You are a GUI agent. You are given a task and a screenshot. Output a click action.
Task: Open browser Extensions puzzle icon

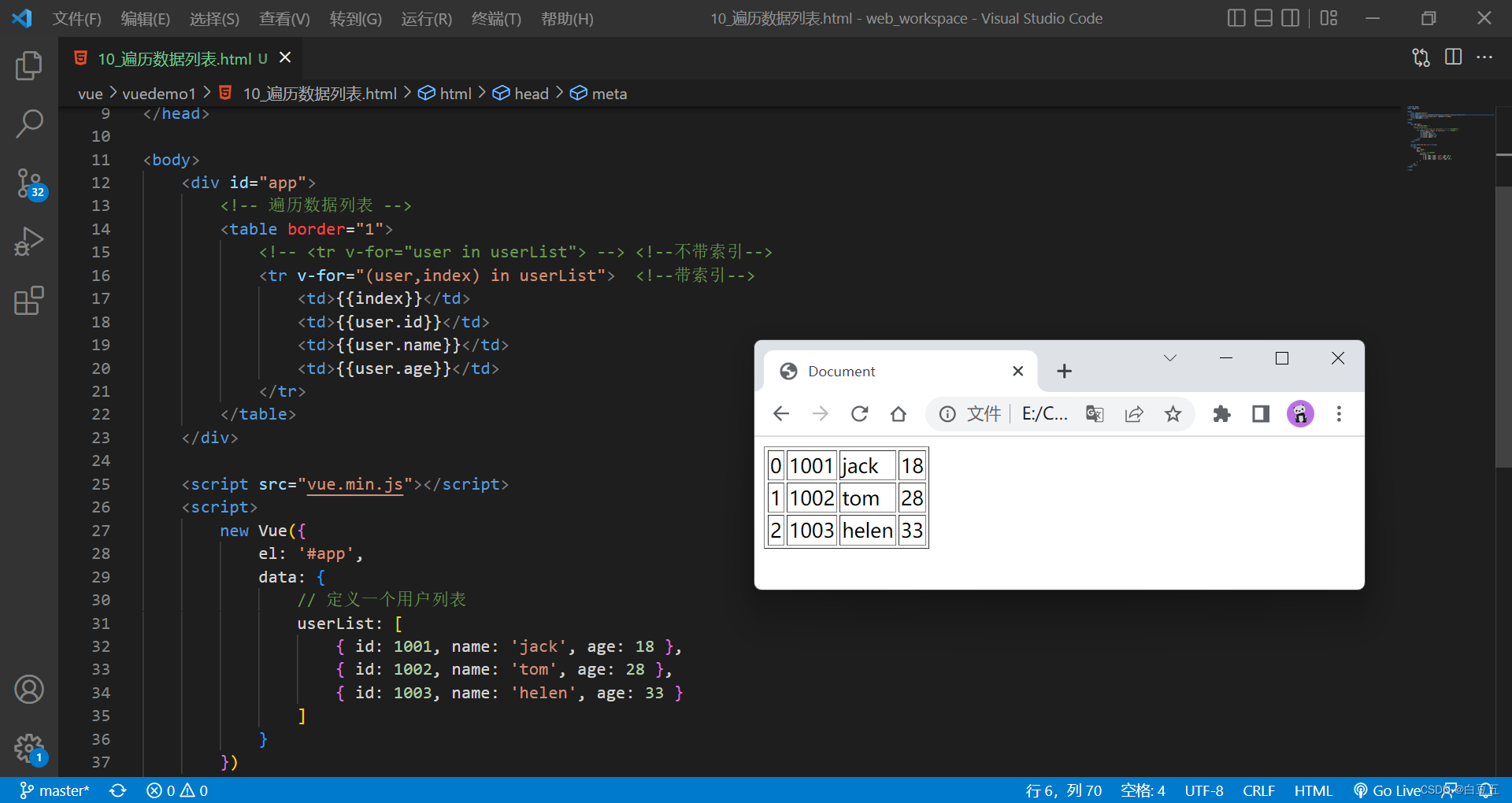(x=1221, y=414)
